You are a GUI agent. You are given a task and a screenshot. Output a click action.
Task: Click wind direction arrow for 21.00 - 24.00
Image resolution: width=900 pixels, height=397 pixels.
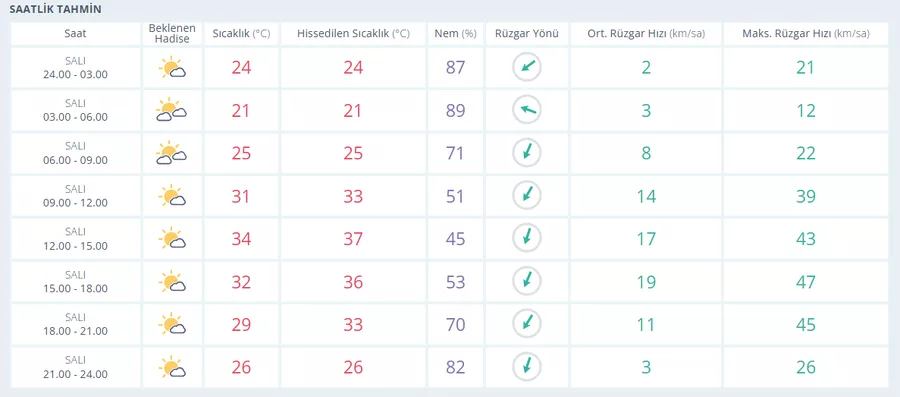point(527,367)
